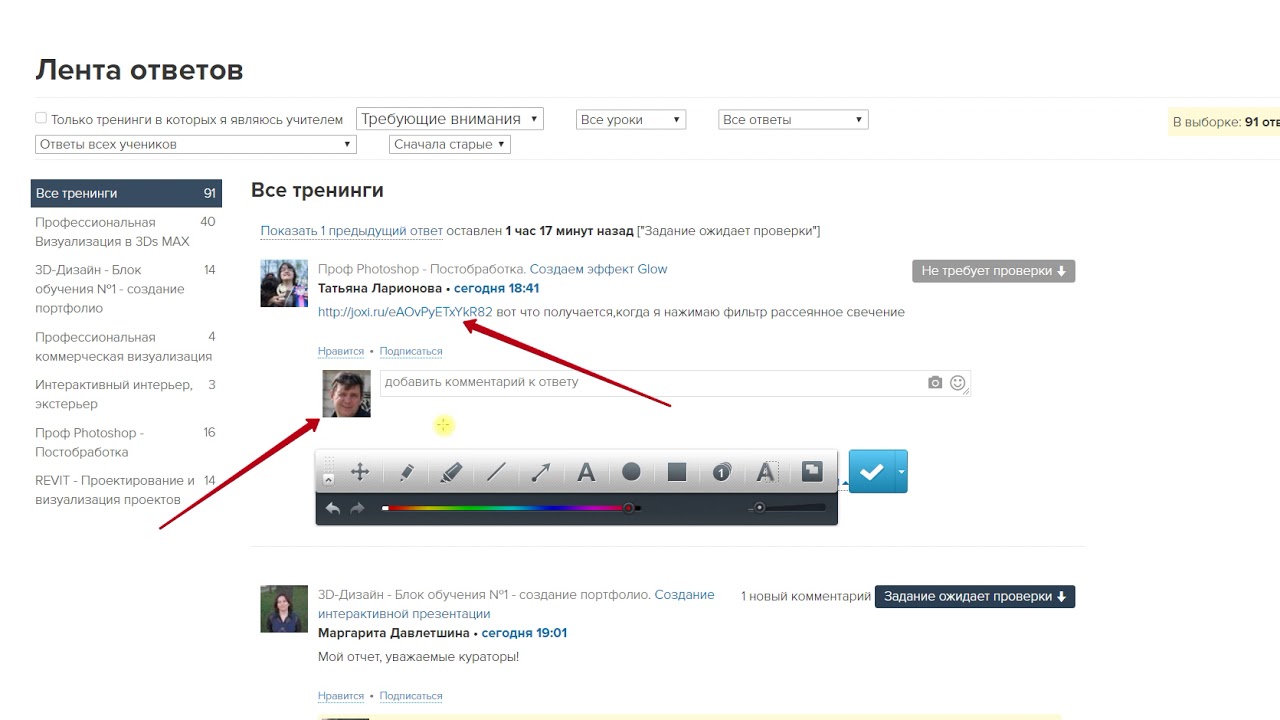The width and height of the screenshot is (1280, 720).
Task: Open 'Ответы всех учеников' dropdown
Action: pyautogui.click(x=196, y=144)
